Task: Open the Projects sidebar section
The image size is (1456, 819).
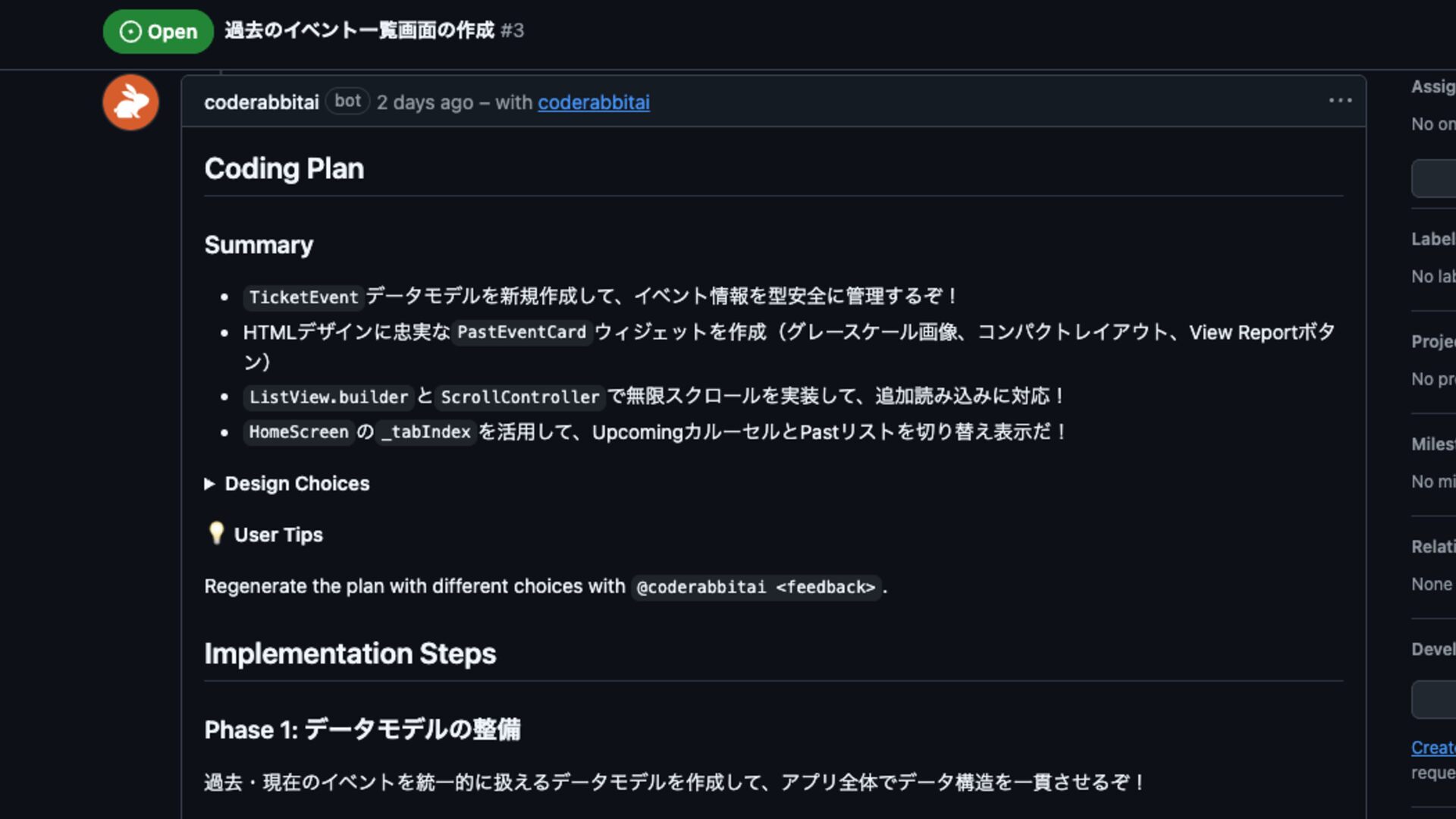Action: point(1432,341)
